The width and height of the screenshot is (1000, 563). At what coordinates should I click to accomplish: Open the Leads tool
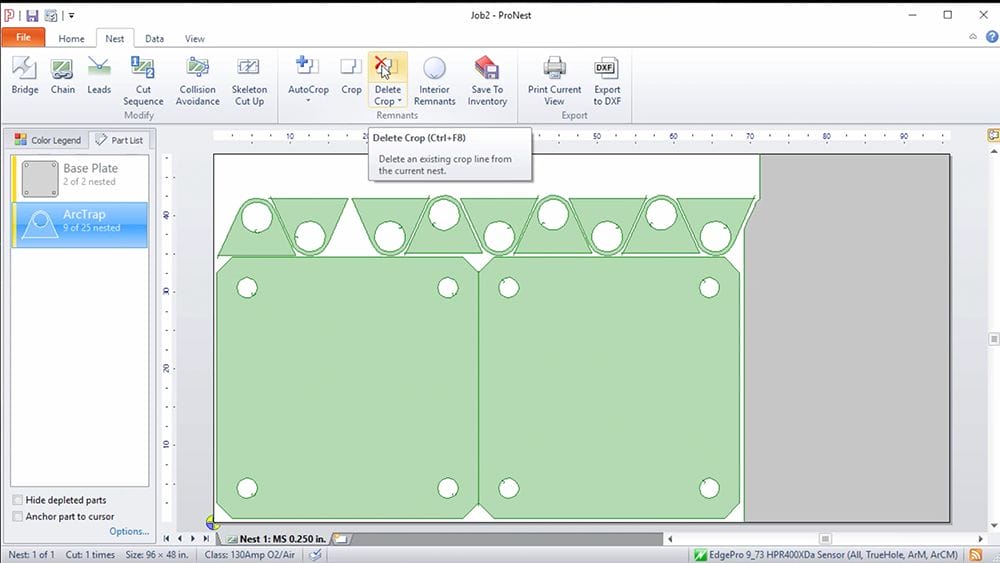[99, 76]
